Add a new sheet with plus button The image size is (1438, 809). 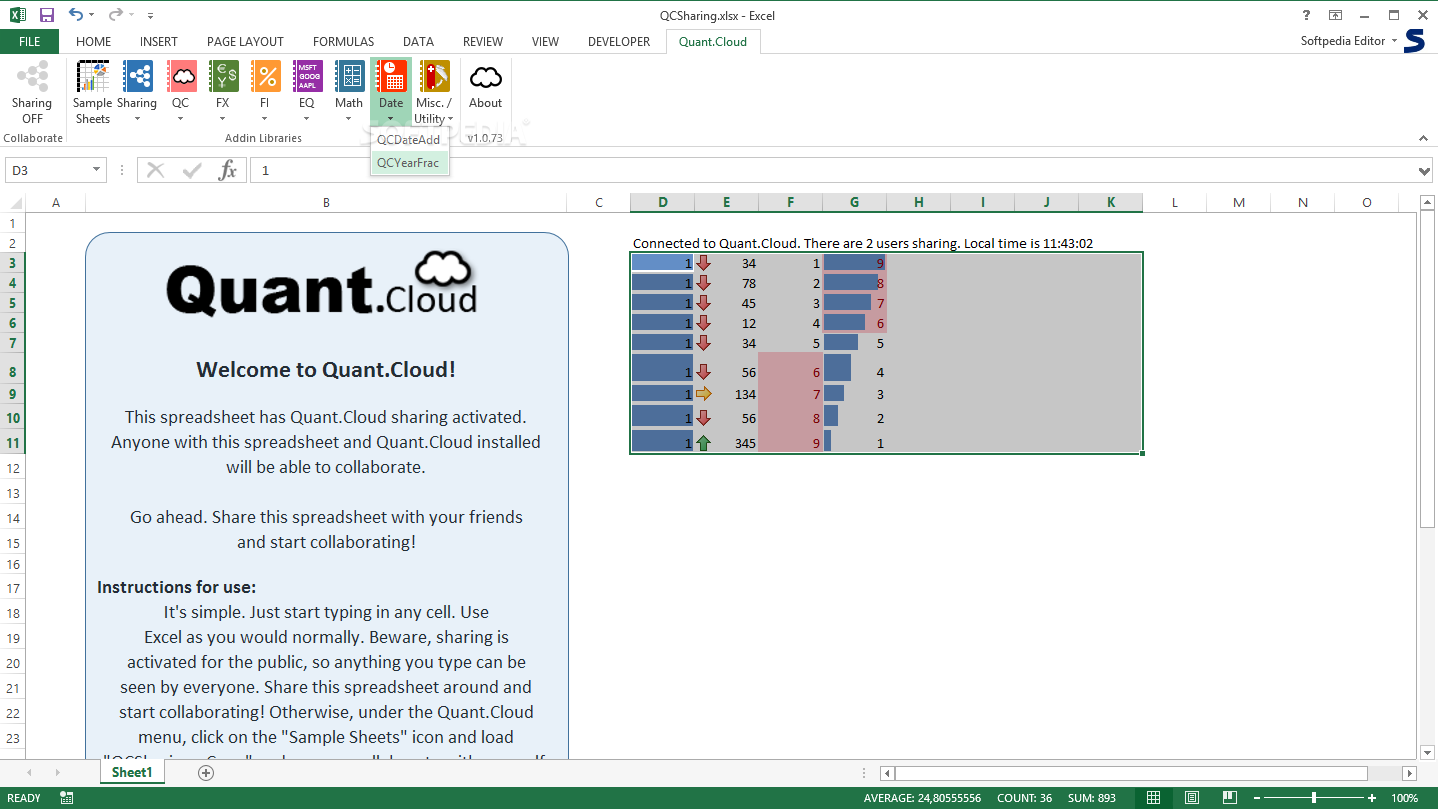(x=206, y=773)
